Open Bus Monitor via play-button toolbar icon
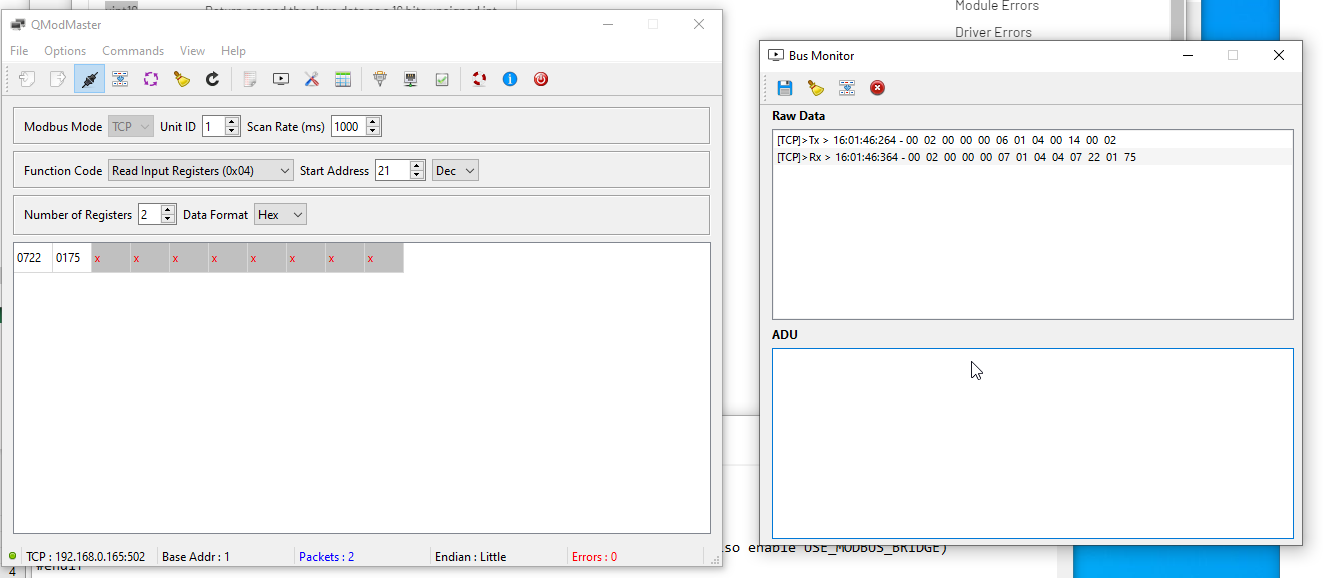The height and width of the screenshot is (578, 1323). tap(280, 79)
